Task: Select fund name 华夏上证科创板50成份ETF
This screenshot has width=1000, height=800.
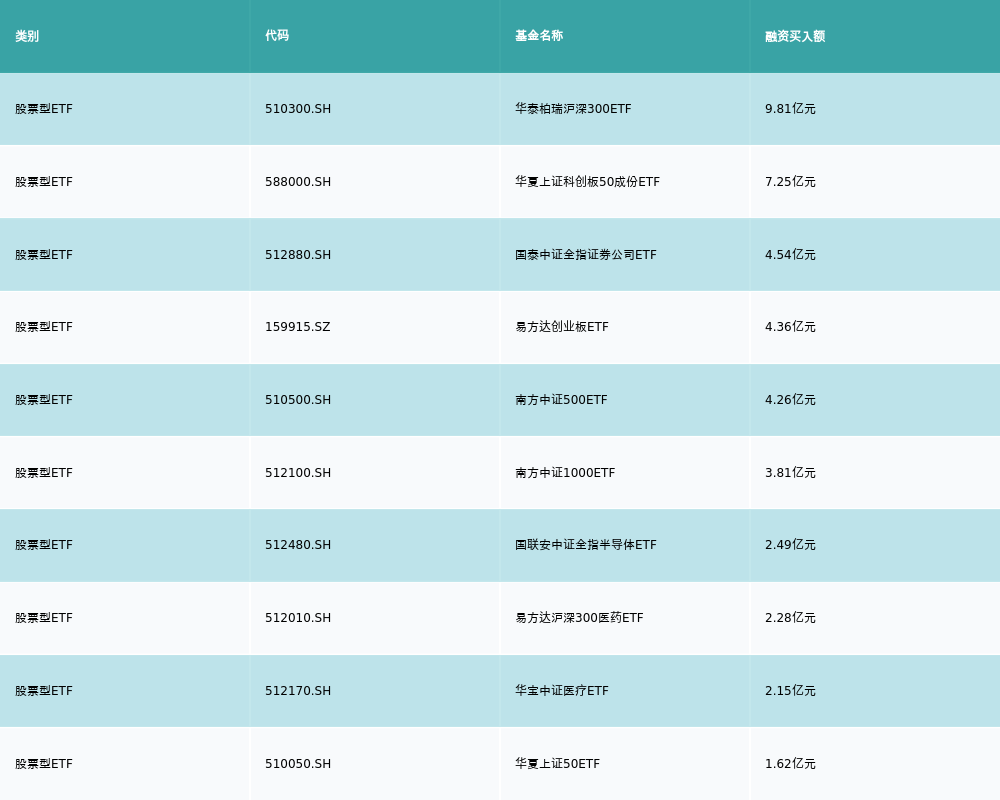Action: point(587,182)
